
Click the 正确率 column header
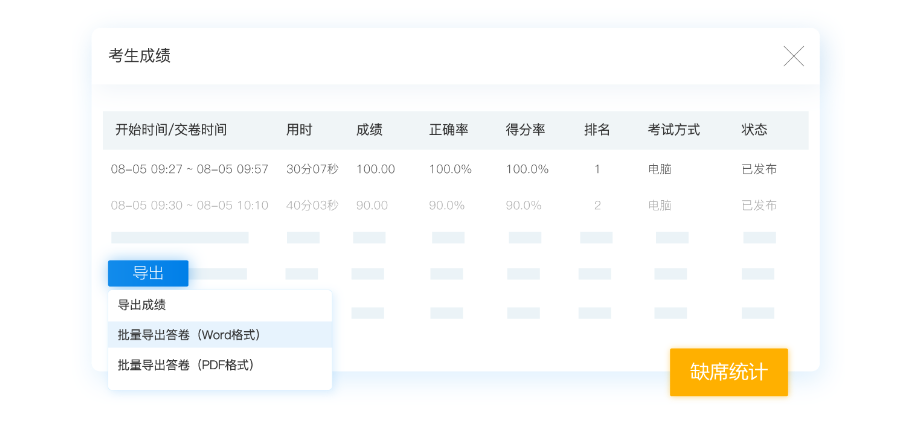pyautogui.click(x=449, y=130)
